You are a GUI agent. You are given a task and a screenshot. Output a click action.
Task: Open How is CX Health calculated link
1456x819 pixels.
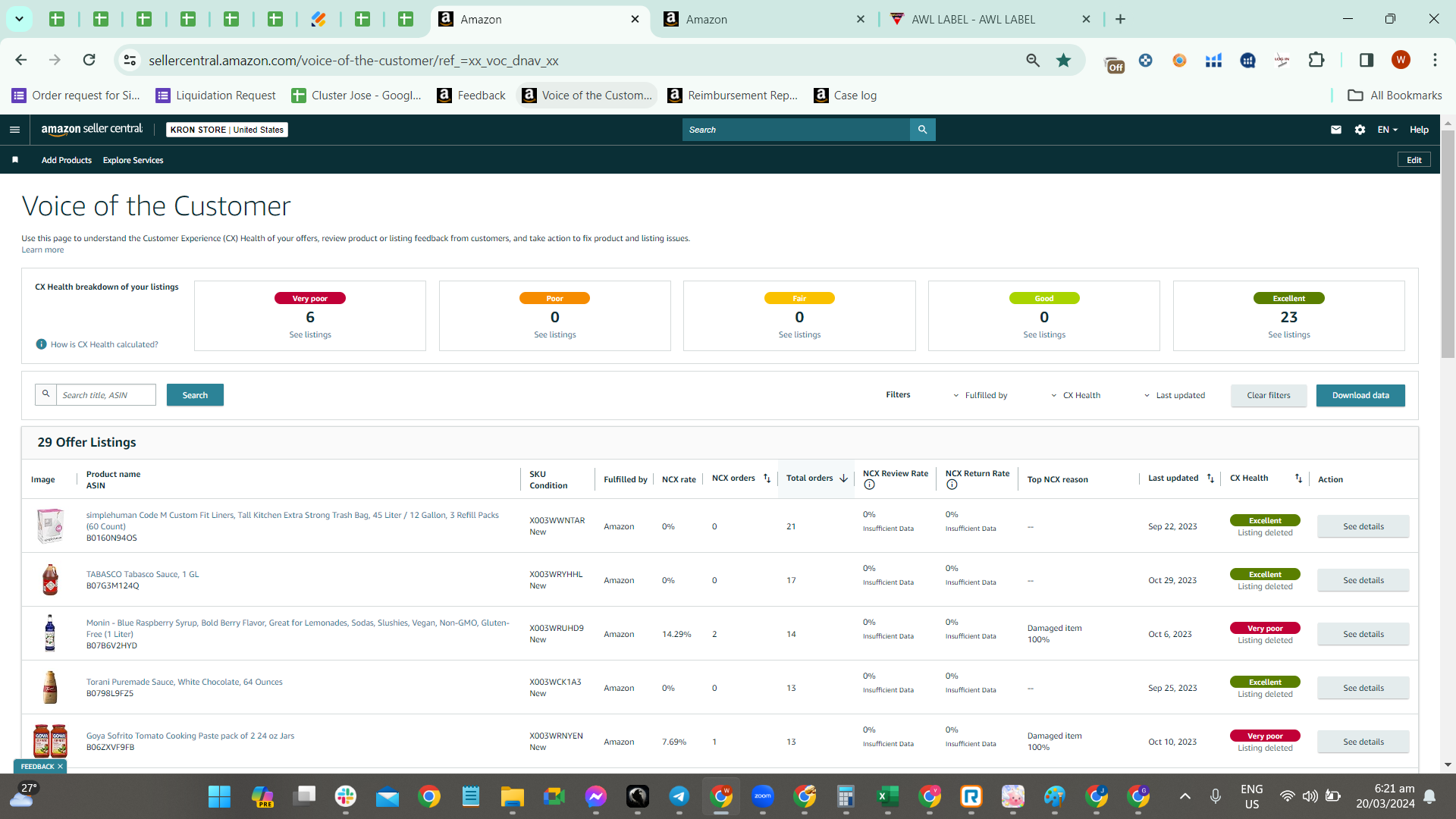pyautogui.click(x=105, y=344)
